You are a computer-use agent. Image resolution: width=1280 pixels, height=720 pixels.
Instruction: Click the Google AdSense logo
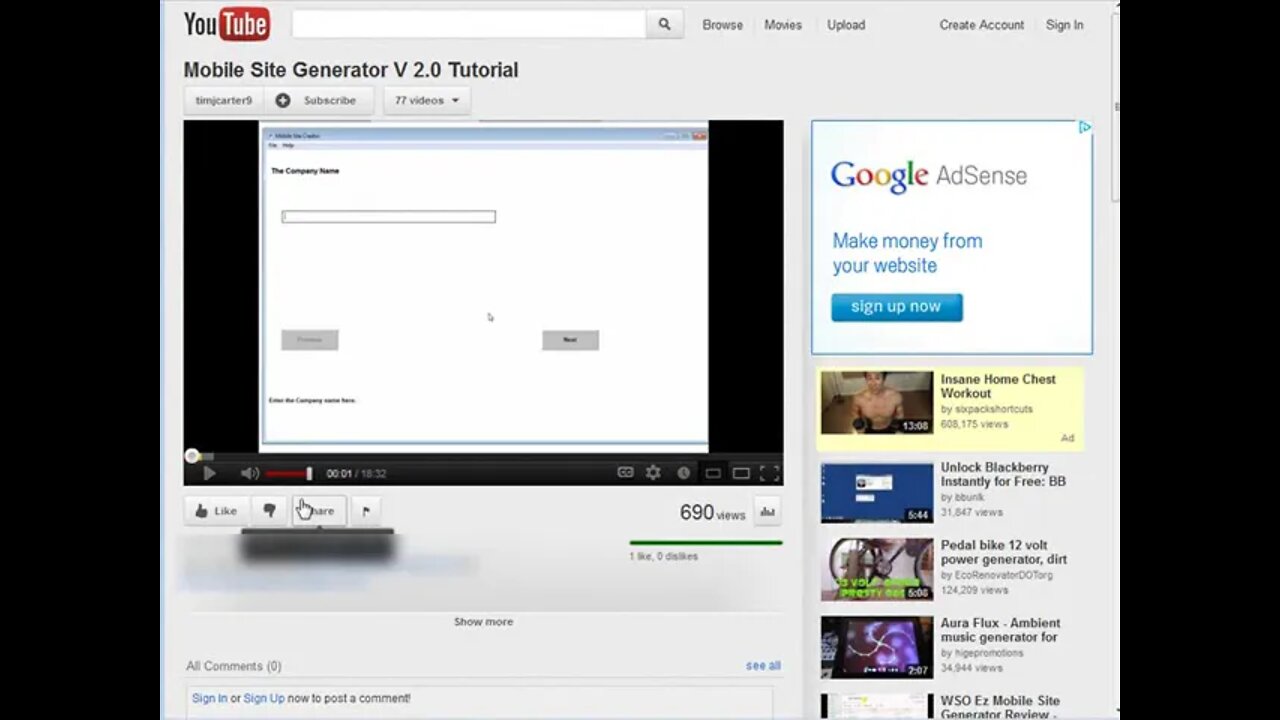pyautogui.click(x=929, y=176)
